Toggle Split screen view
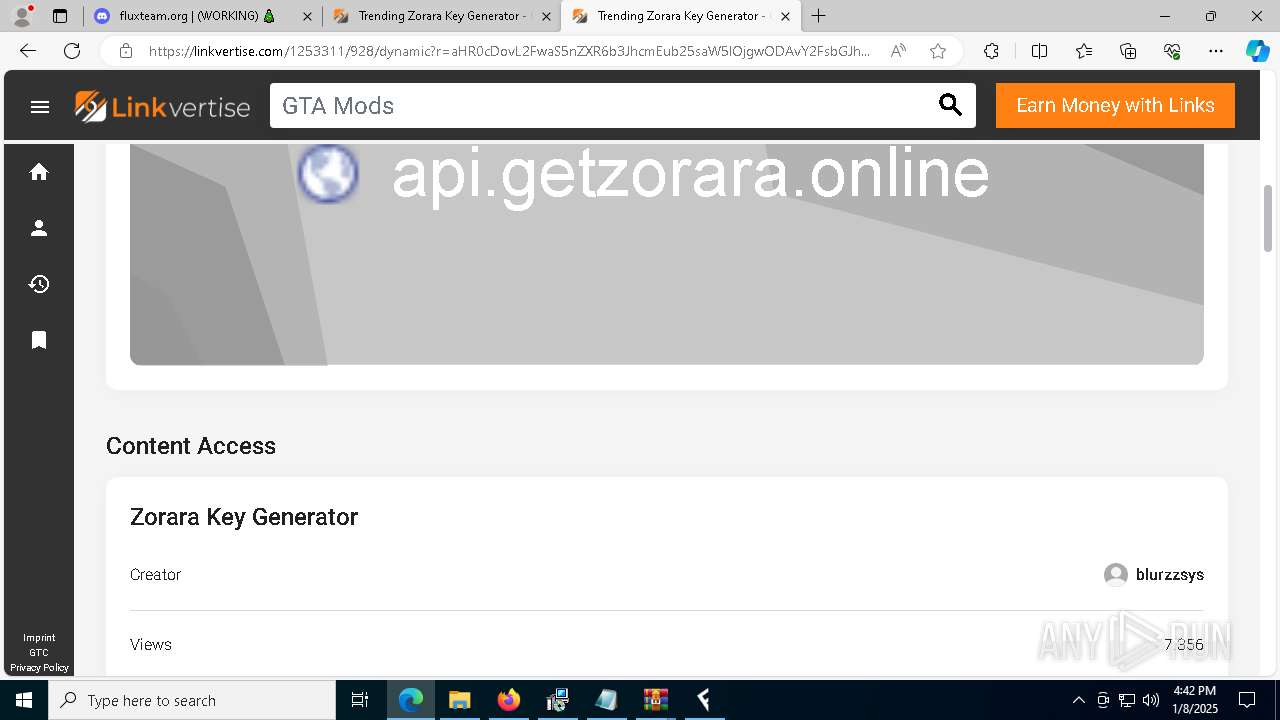The image size is (1280, 720). [x=1039, y=51]
